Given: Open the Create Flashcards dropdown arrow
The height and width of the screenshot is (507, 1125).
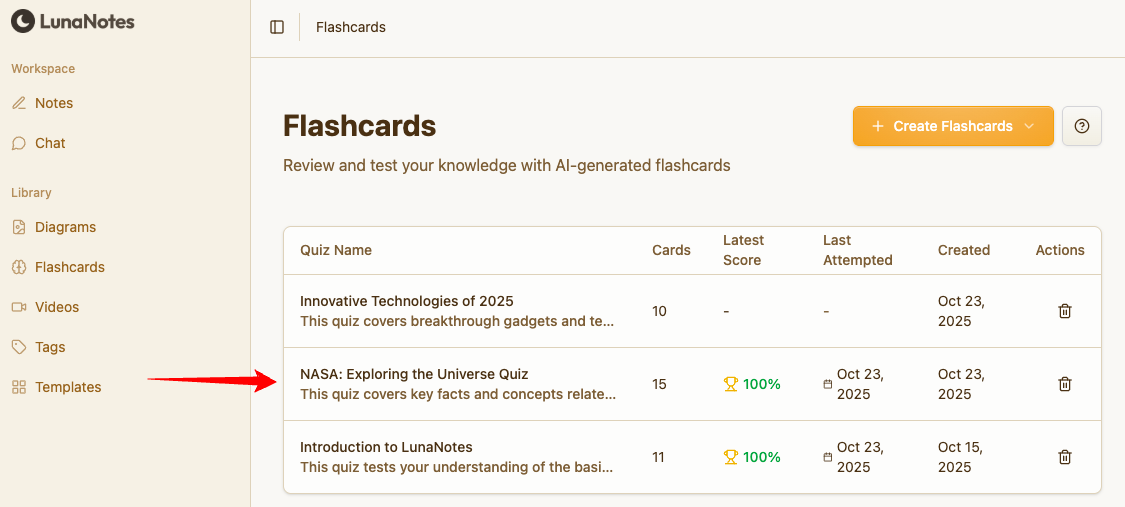Looking at the screenshot, I should pyautogui.click(x=1031, y=126).
